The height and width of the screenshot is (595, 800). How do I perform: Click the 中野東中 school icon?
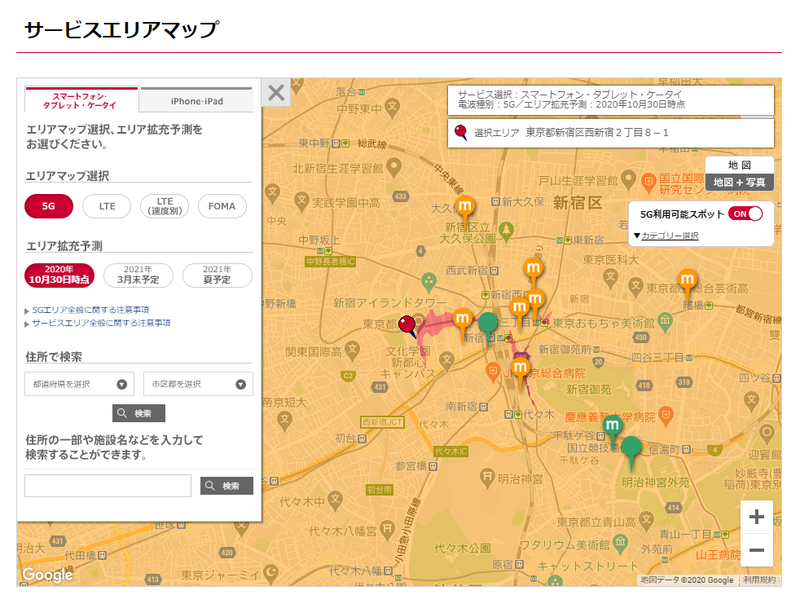392,106
